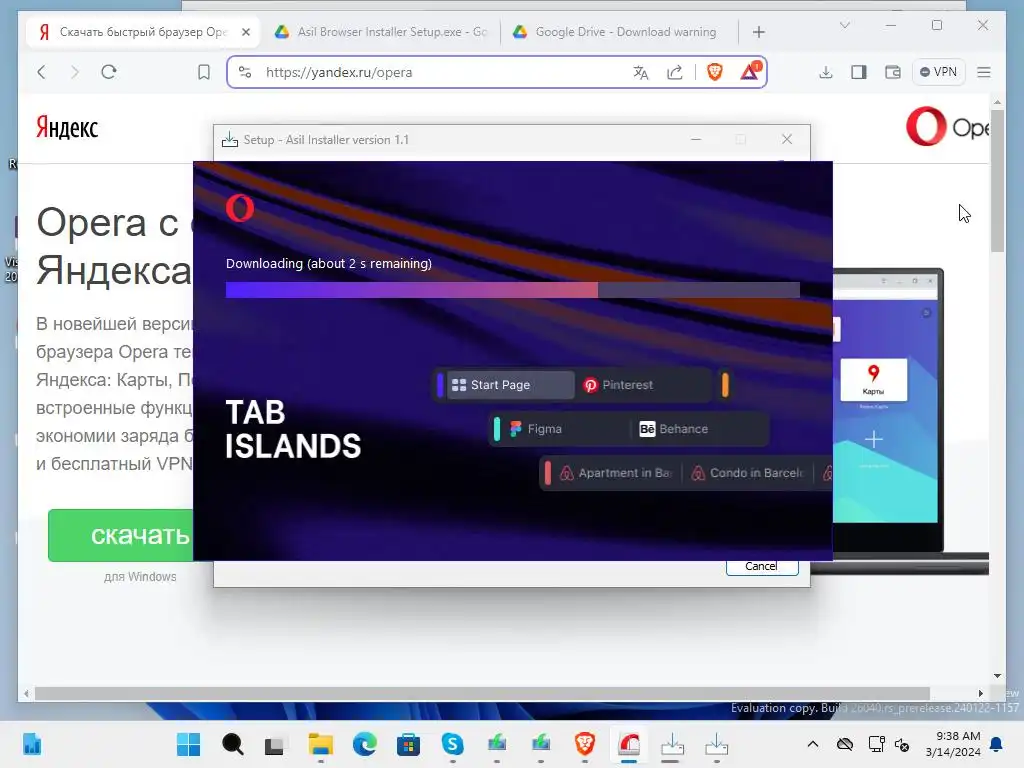
Task: Click the active Opera installer taskbar icon
Action: click(629, 744)
